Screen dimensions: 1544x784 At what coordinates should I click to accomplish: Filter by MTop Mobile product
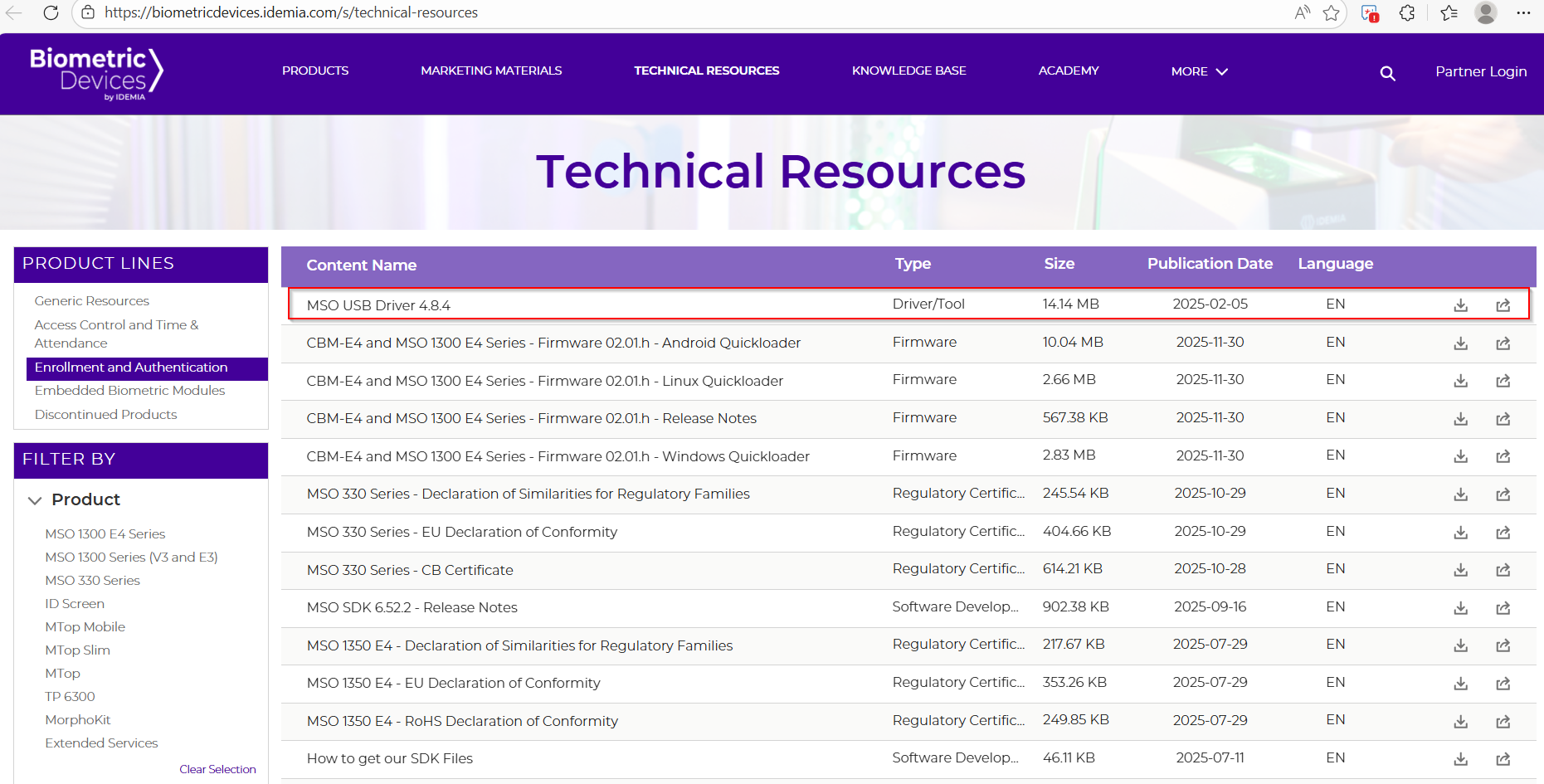pos(85,627)
